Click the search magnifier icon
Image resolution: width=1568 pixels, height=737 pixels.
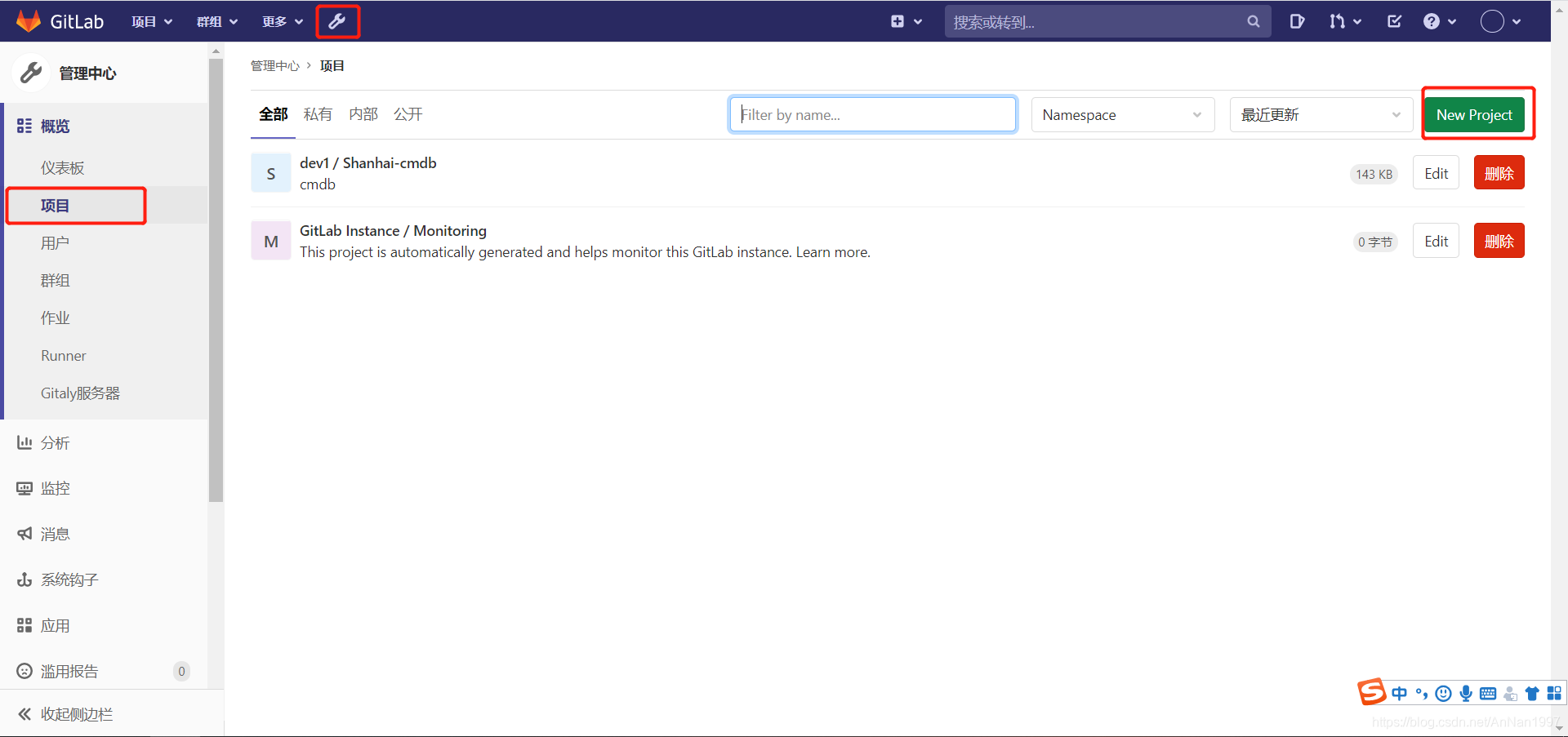pos(1254,22)
